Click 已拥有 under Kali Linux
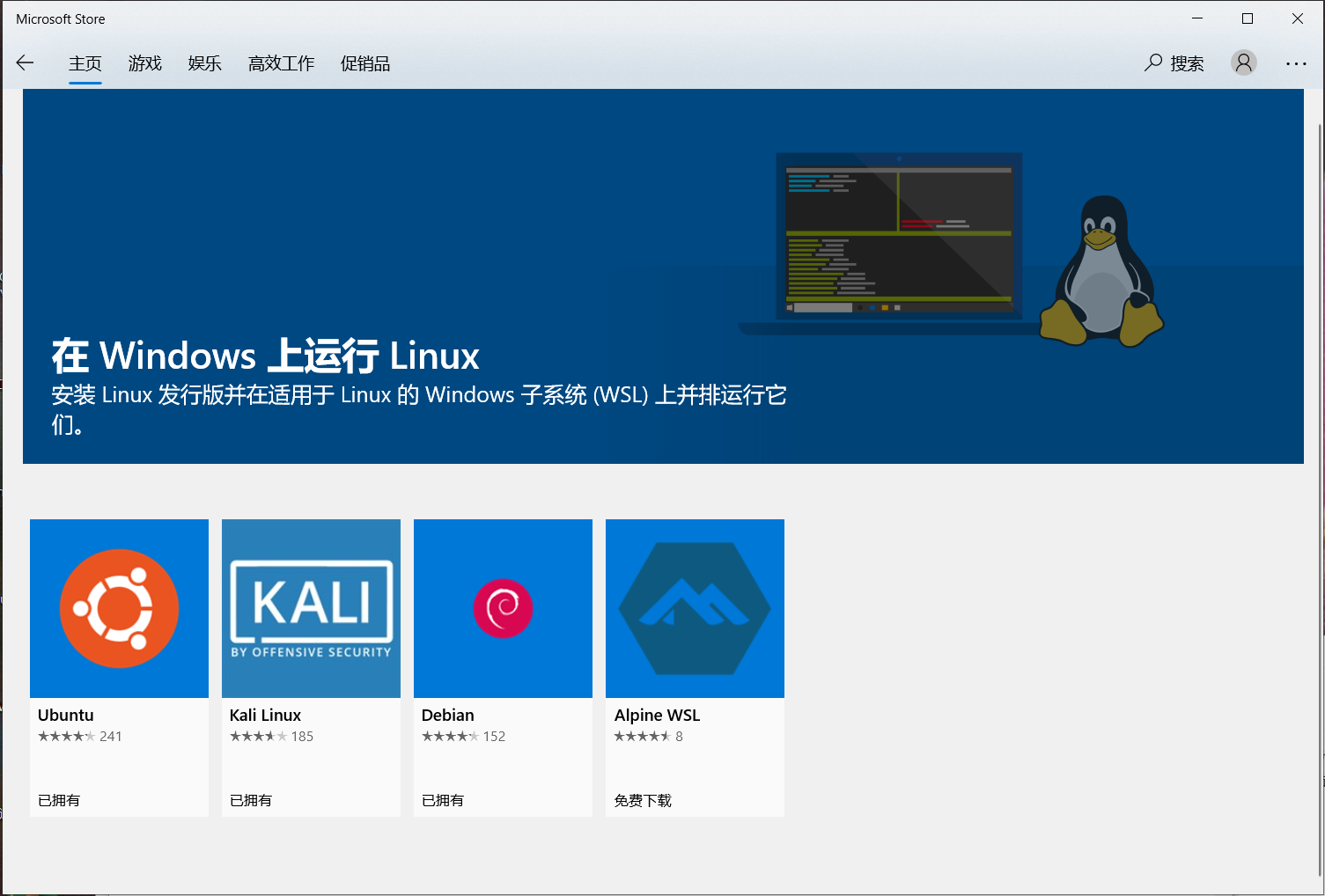The height and width of the screenshot is (896, 1325). 251,800
